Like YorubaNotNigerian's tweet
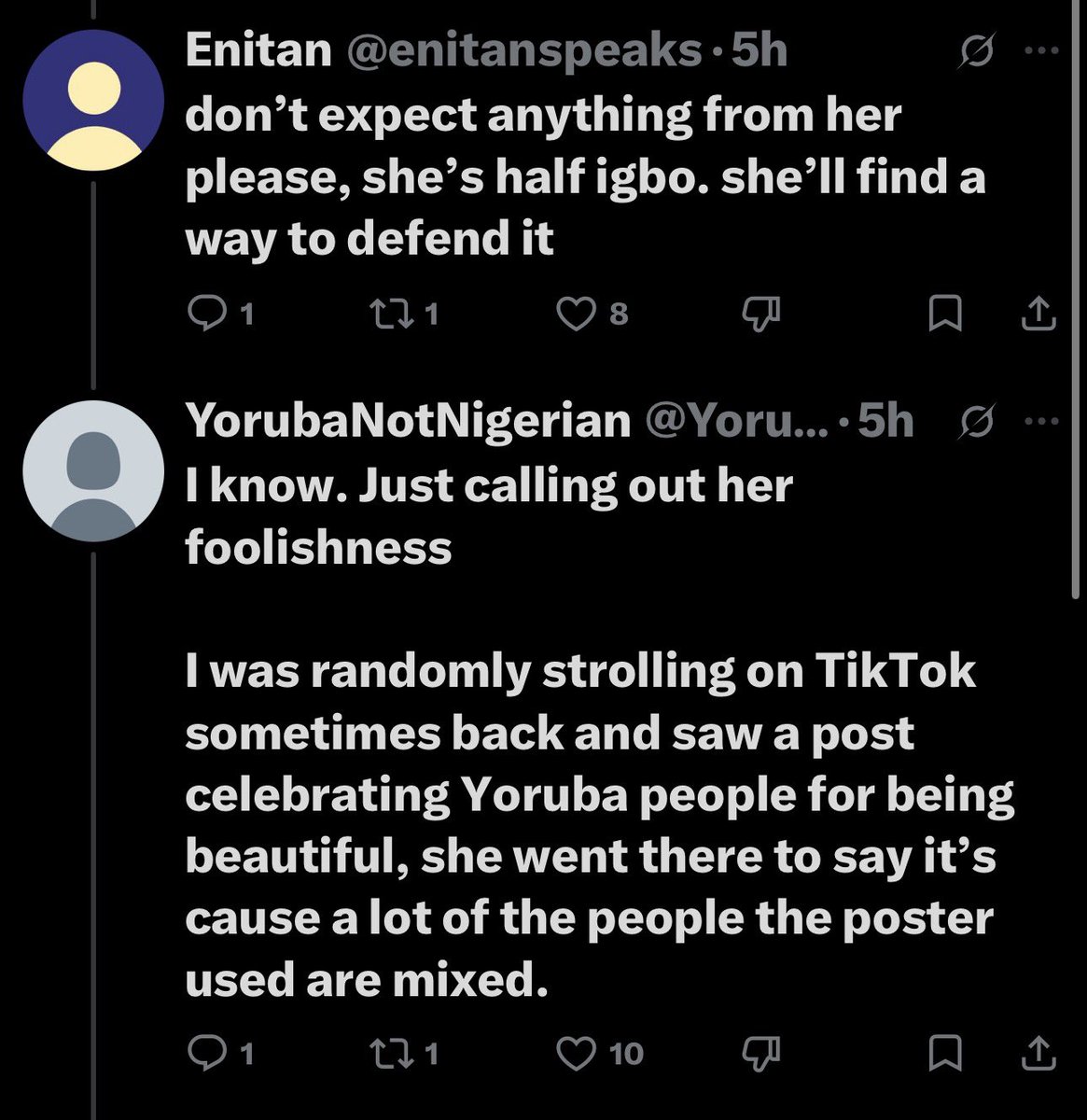Image resolution: width=1087 pixels, height=1120 pixels. click(x=576, y=1053)
